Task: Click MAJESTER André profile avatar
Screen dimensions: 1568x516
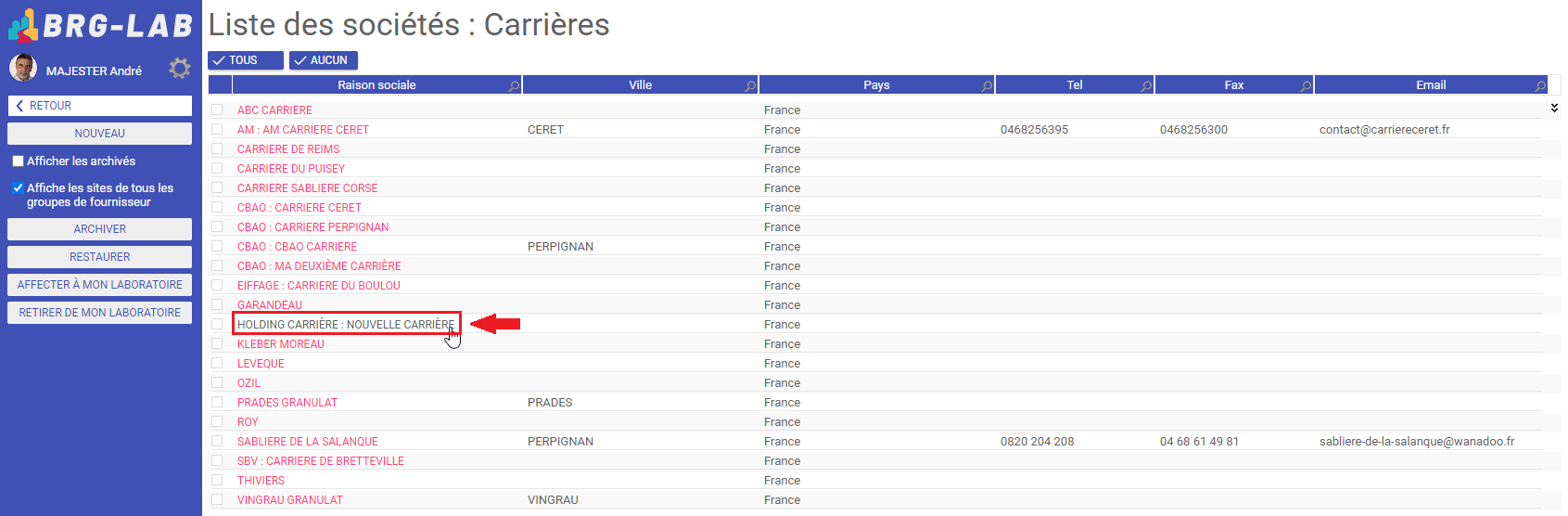Action: point(23,68)
